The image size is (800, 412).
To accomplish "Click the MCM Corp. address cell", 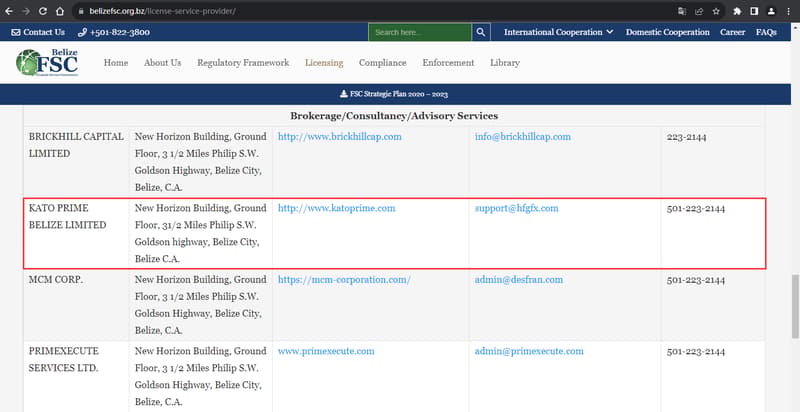I will (x=201, y=304).
